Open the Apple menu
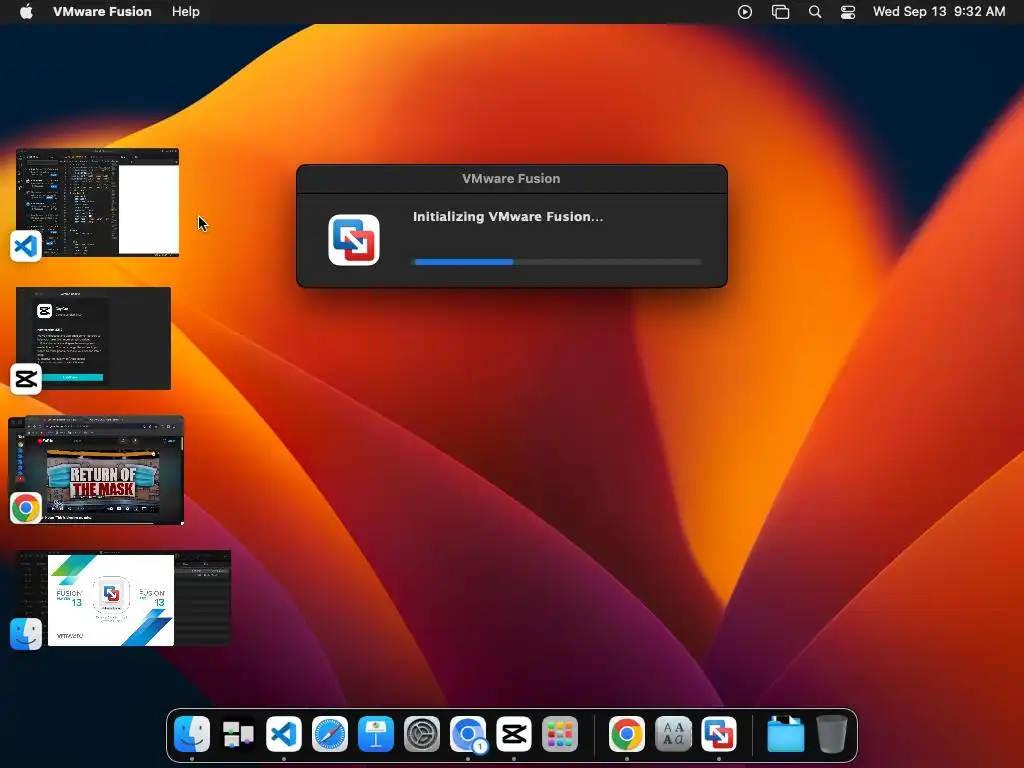The width and height of the screenshot is (1024, 768). point(26,12)
